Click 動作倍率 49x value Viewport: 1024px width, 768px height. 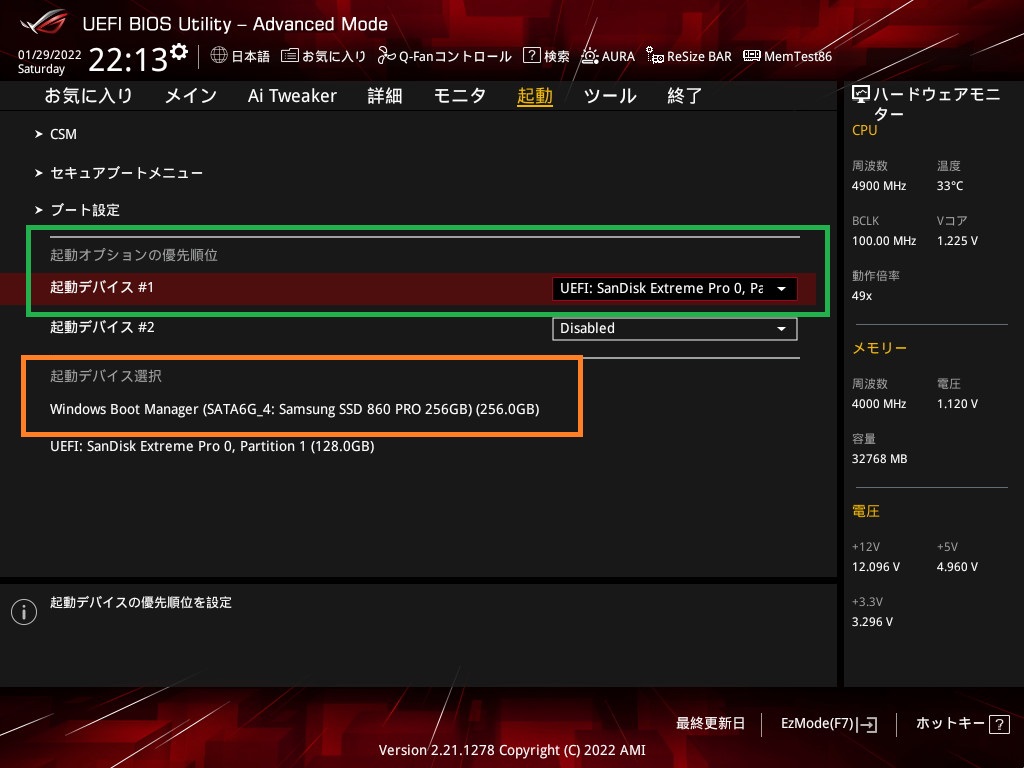pos(862,296)
